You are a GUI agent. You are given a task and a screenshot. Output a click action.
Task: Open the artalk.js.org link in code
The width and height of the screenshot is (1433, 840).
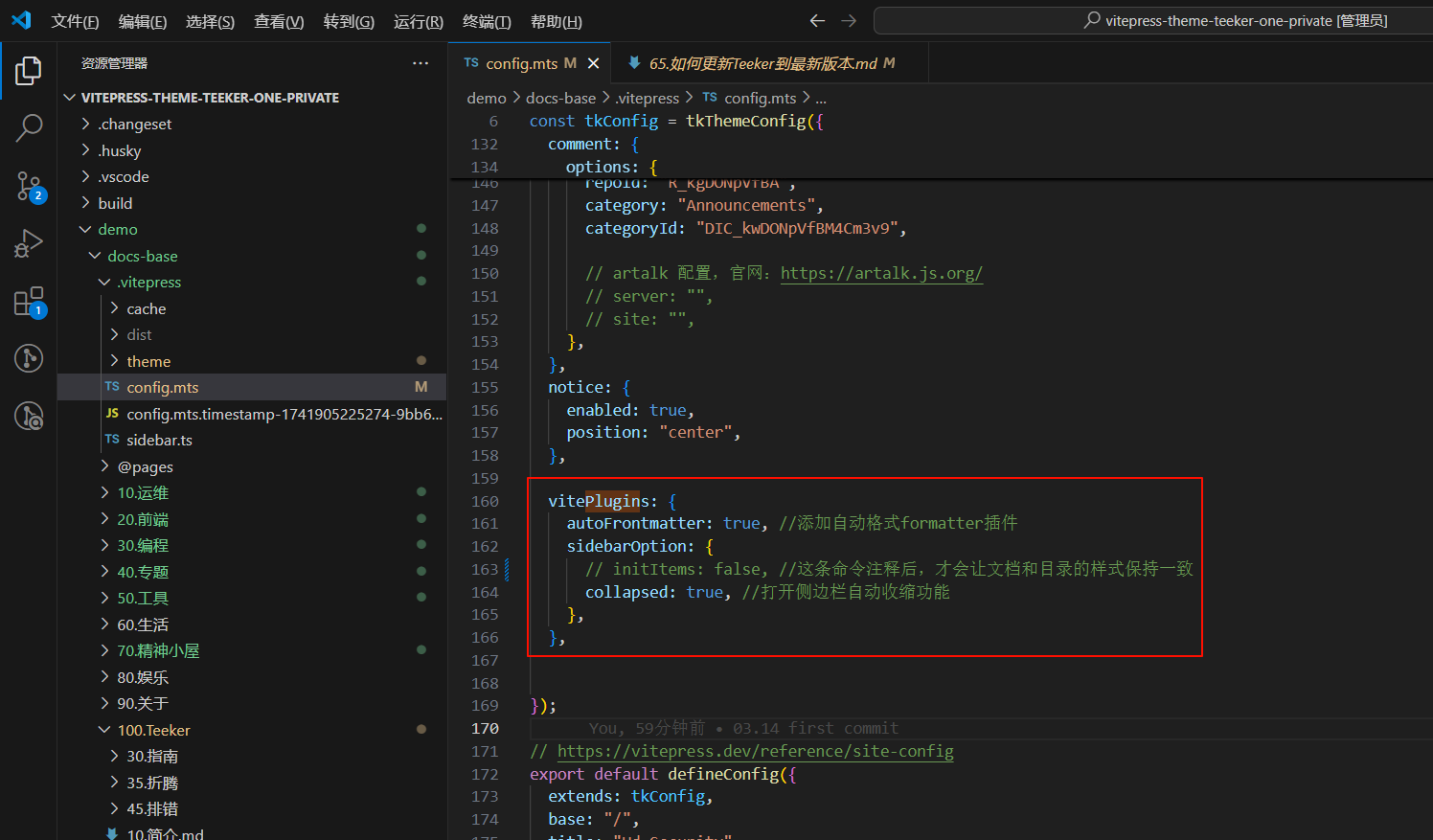pos(881,273)
